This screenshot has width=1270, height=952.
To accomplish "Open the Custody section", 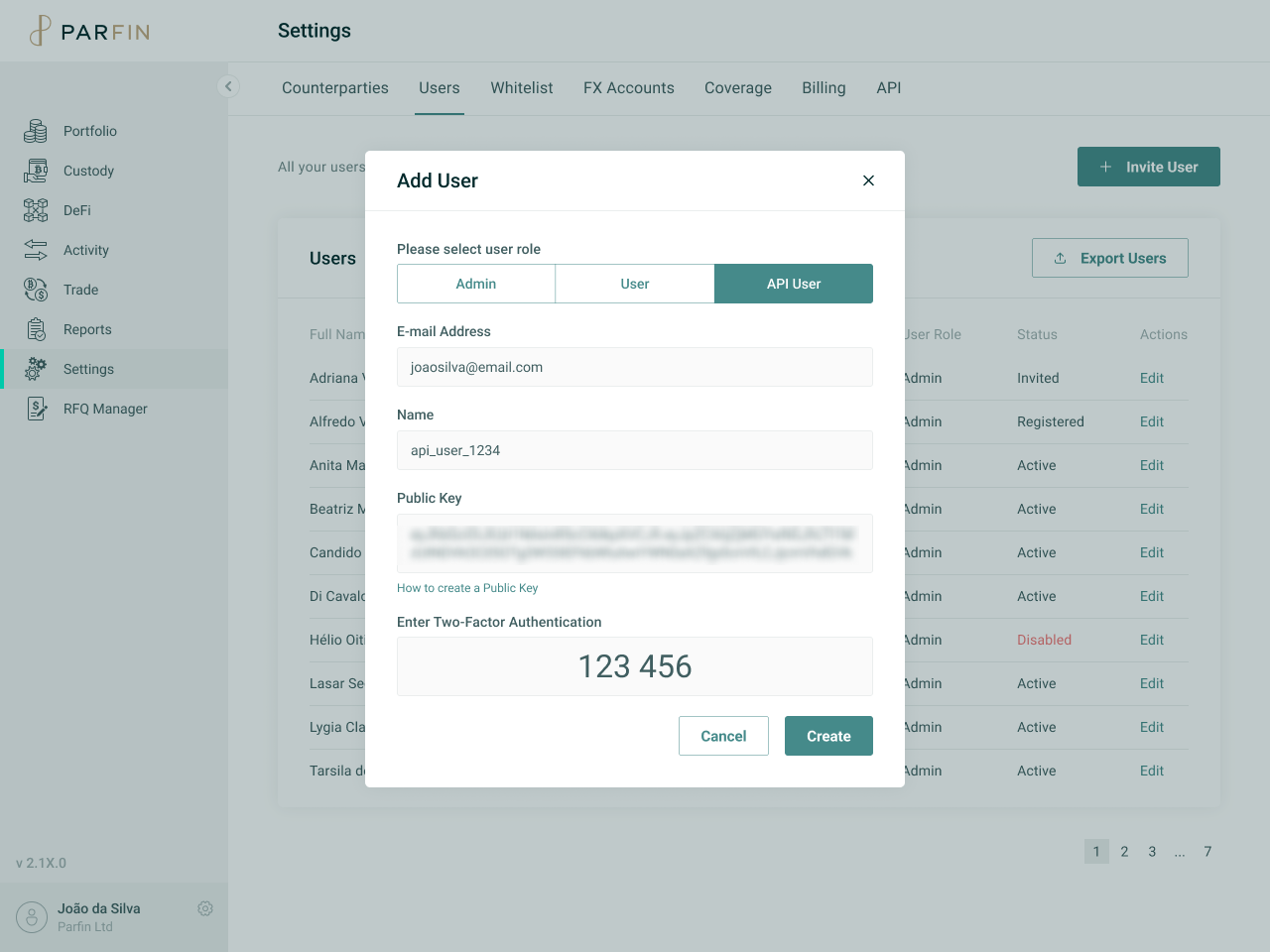I will tap(88, 171).
